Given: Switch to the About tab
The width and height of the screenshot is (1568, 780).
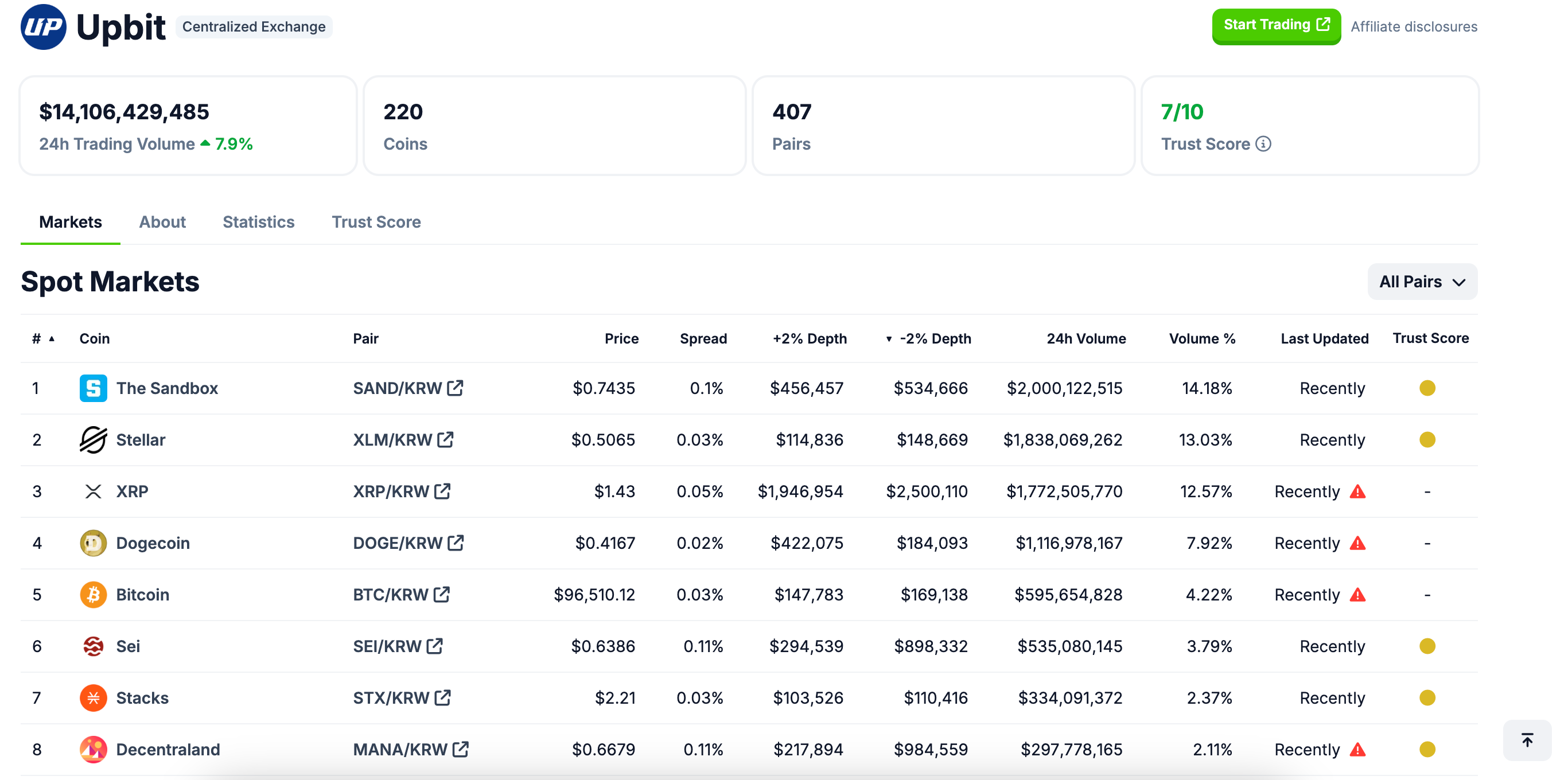Looking at the screenshot, I should point(162,222).
